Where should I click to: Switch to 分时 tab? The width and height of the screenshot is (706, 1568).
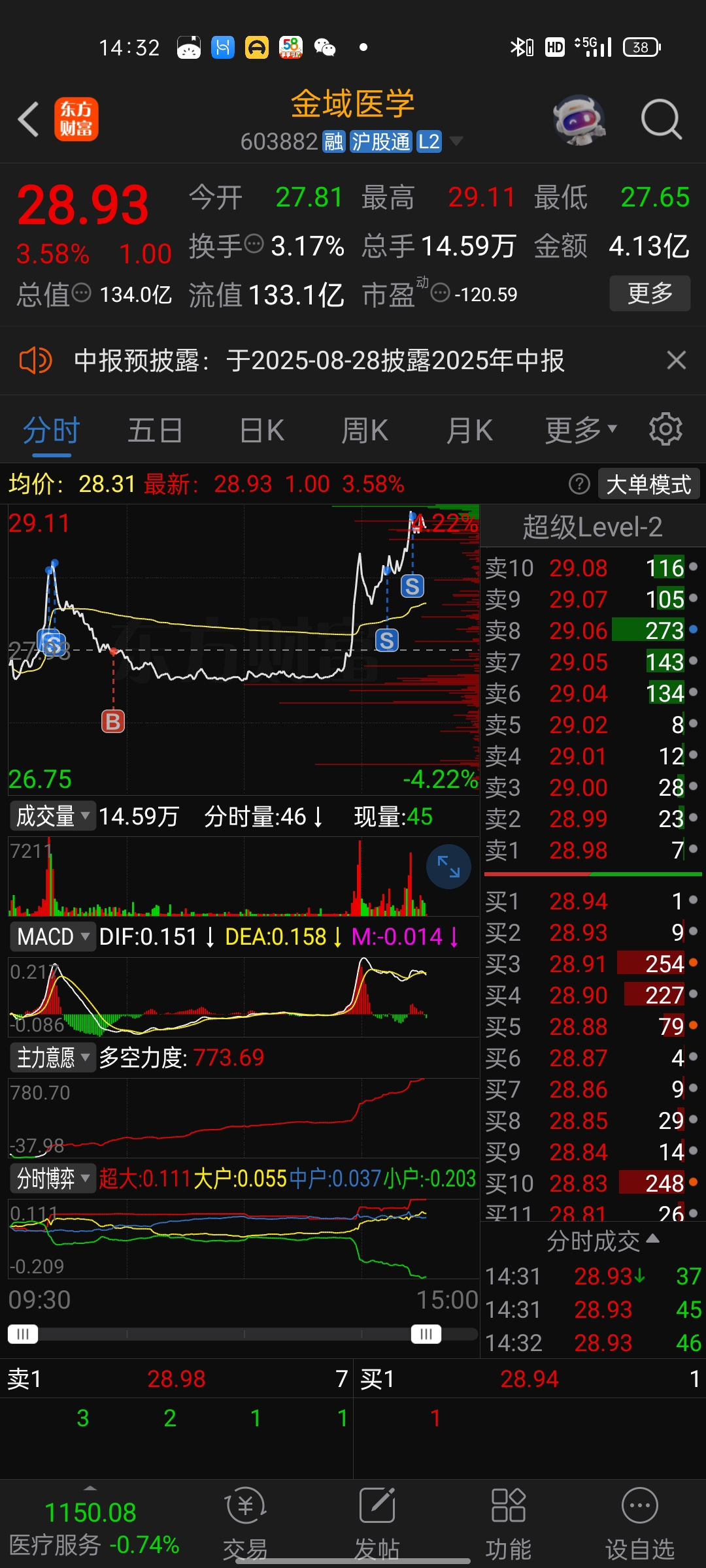51,430
